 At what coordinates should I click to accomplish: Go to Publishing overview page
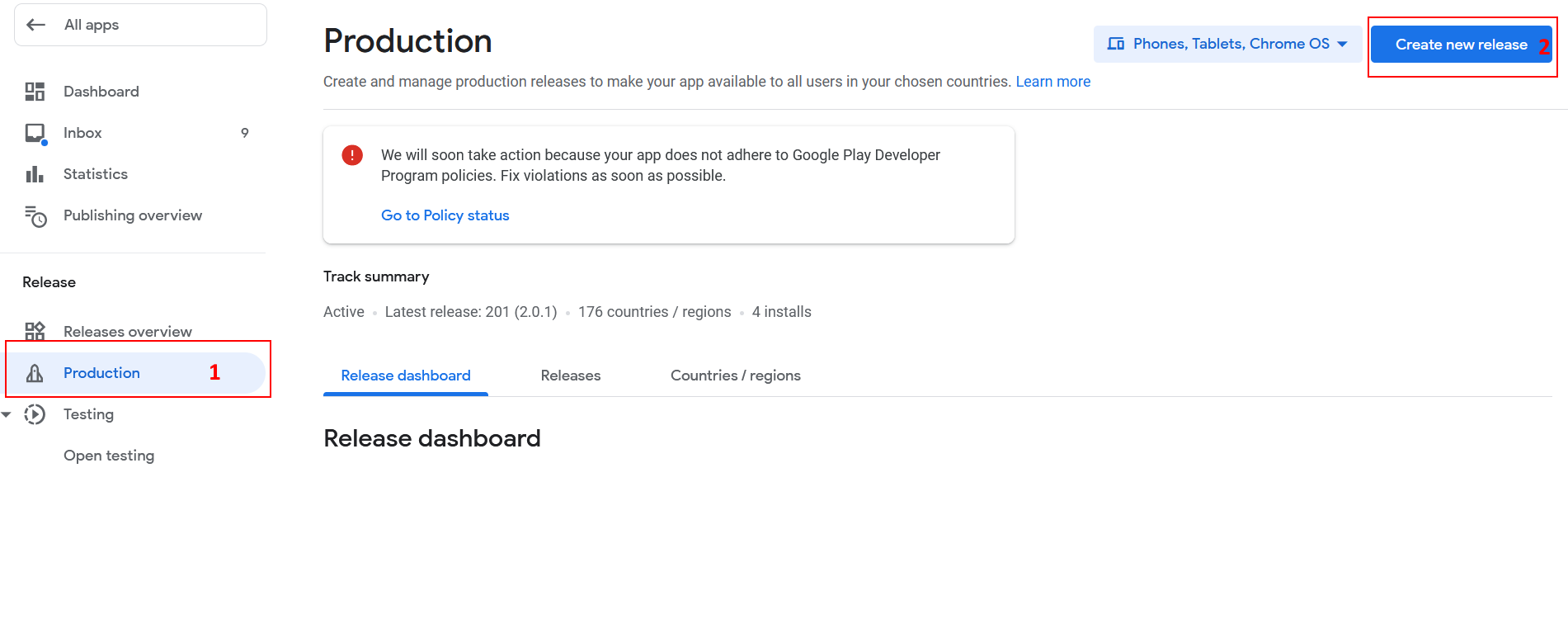(132, 215)
